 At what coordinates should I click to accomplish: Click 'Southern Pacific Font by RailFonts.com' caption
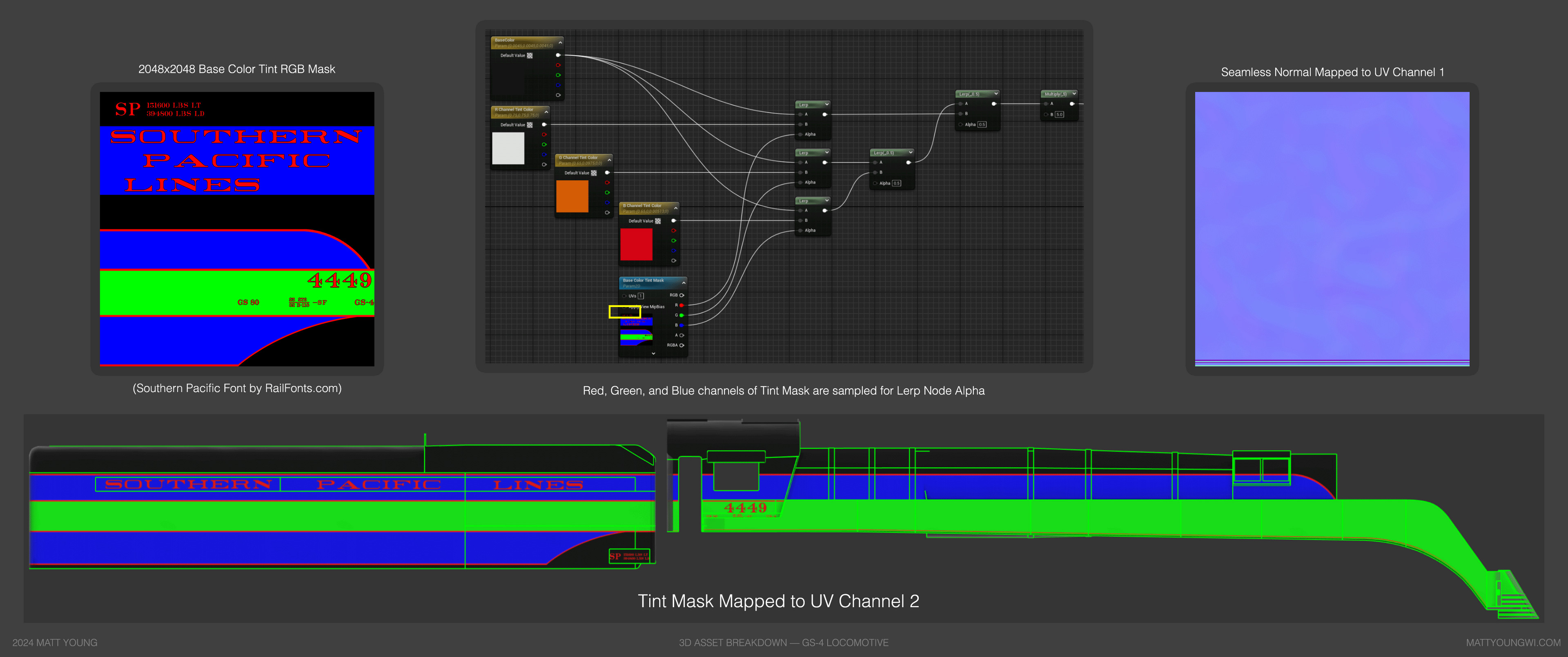[x=237, y=388]
